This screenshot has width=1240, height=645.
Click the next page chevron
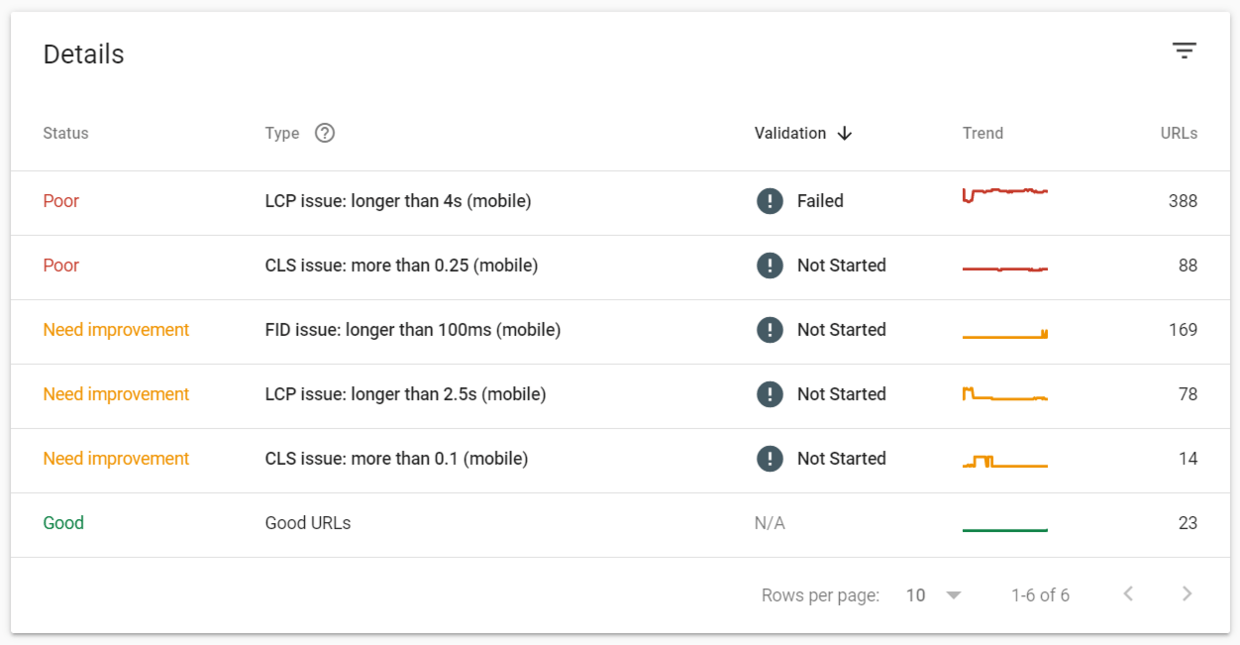(1186, 594)
